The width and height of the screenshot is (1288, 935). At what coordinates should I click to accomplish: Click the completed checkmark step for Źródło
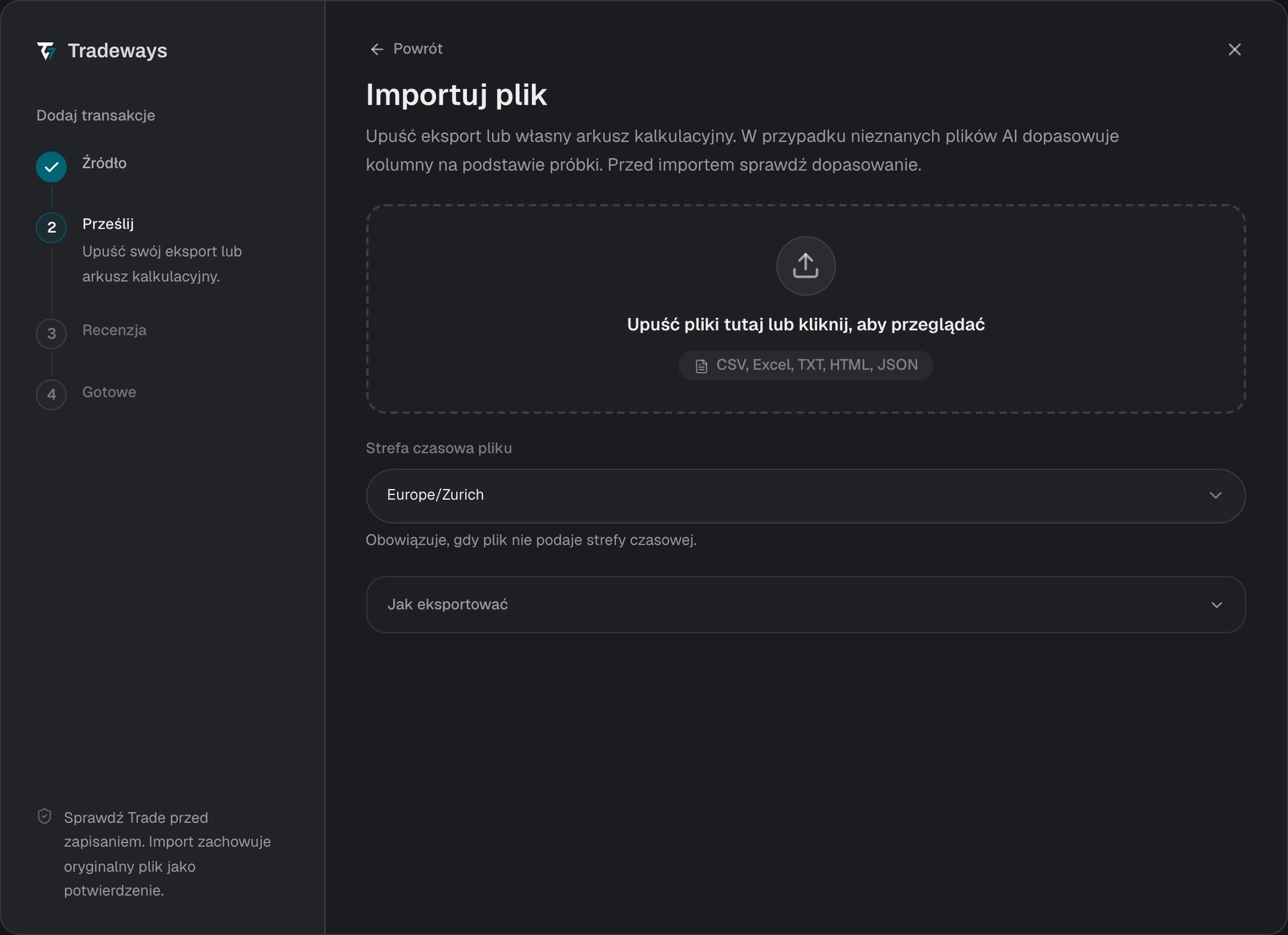click(51, 166)
